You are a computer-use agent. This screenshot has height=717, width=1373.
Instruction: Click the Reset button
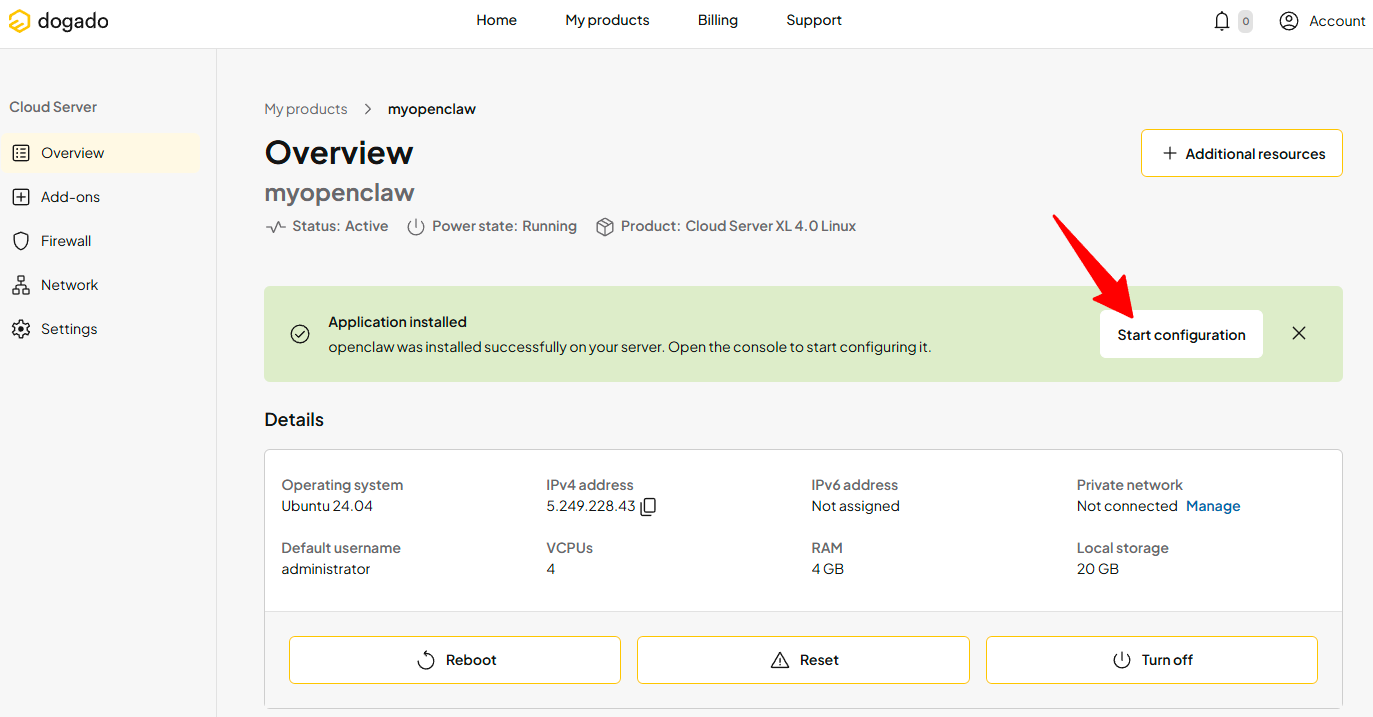click(x=803, y=660)
